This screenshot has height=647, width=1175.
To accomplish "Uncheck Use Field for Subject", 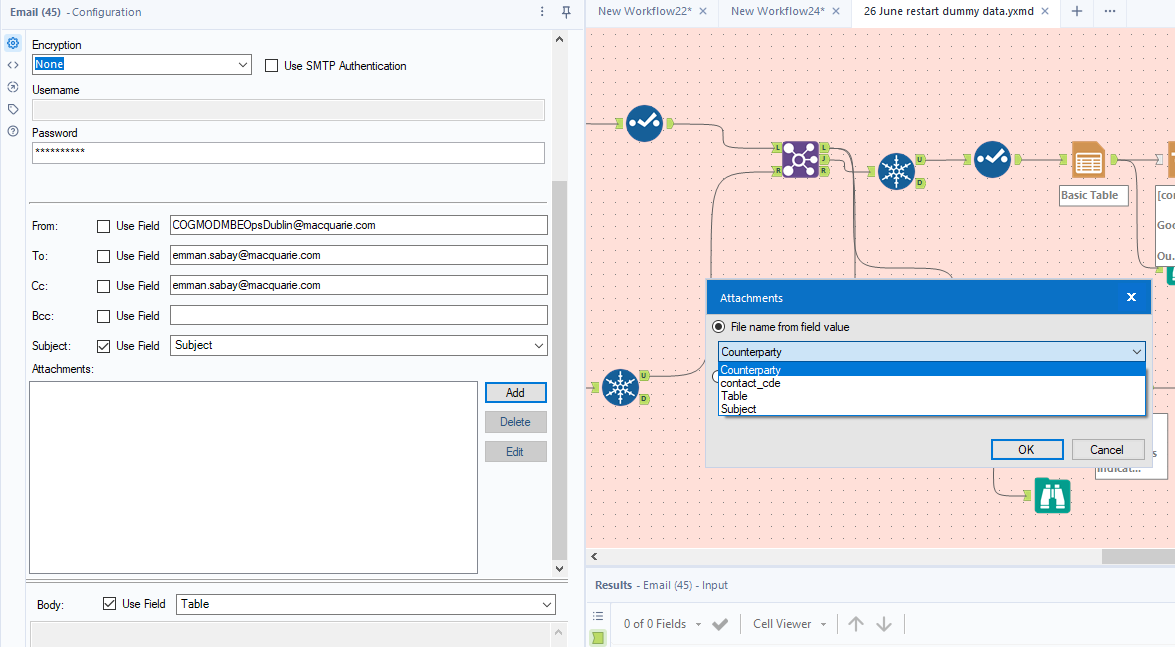I will [x=104, y=346].
